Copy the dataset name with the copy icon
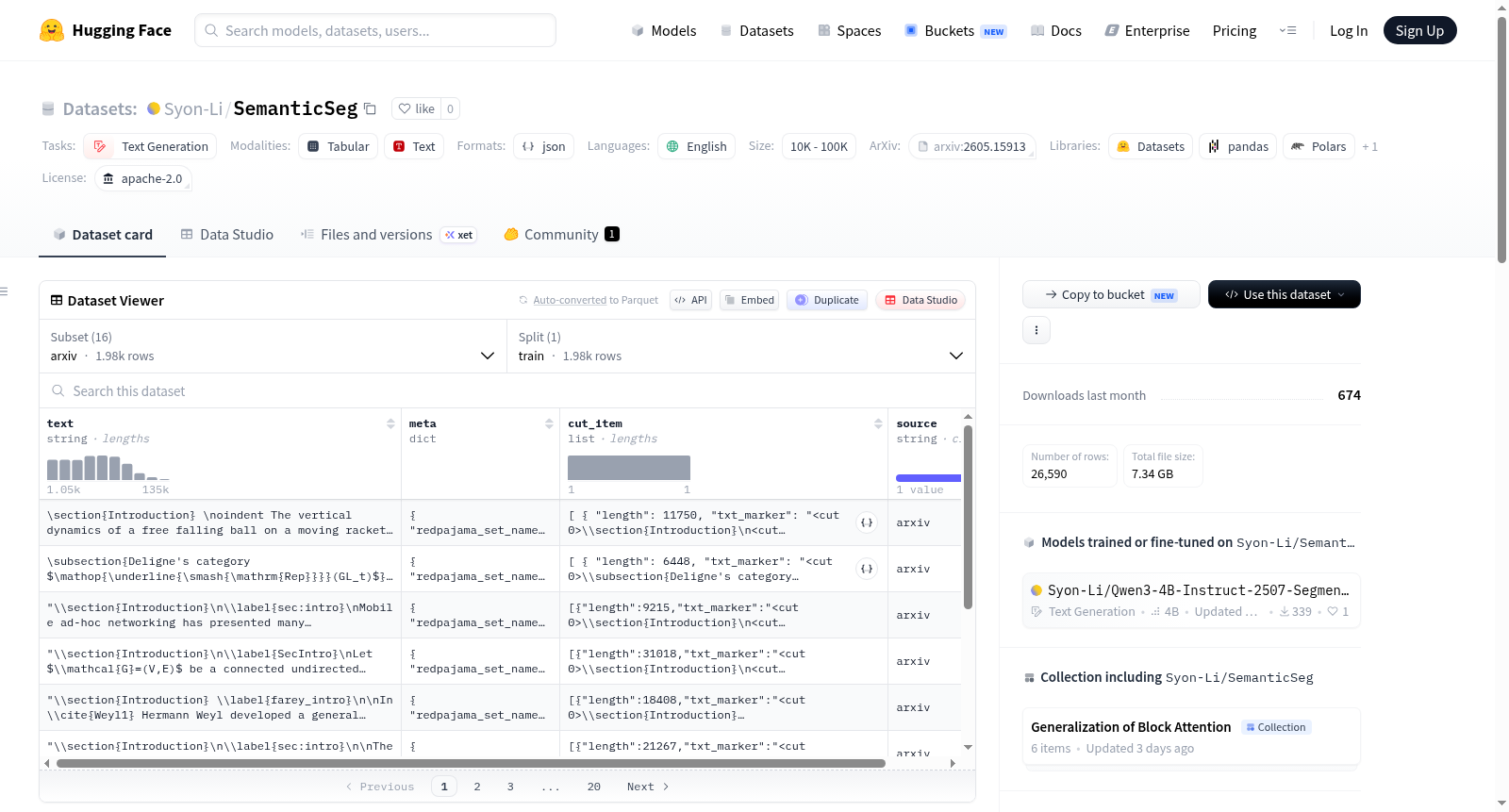The image size is (1509, 812). (371, 109)
